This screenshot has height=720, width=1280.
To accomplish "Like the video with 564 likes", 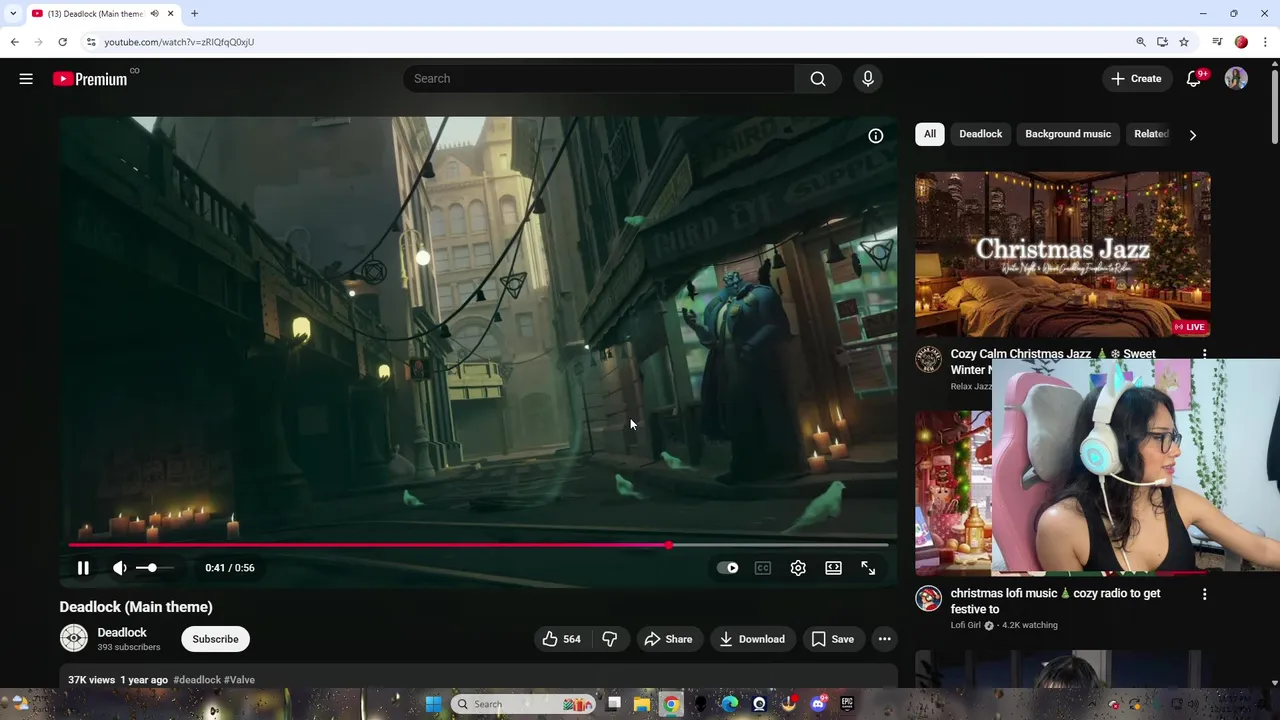I will 562,639.
